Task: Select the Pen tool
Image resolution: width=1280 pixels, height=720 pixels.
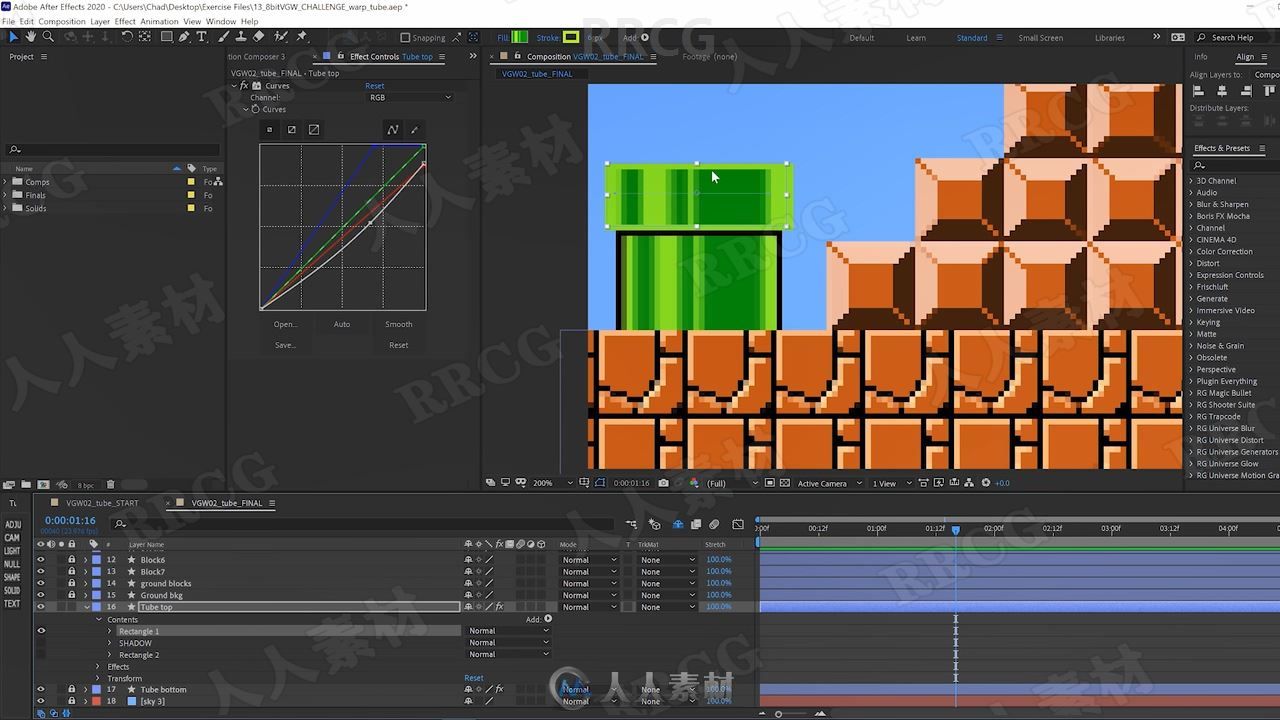Action: [x=184, y=37]
